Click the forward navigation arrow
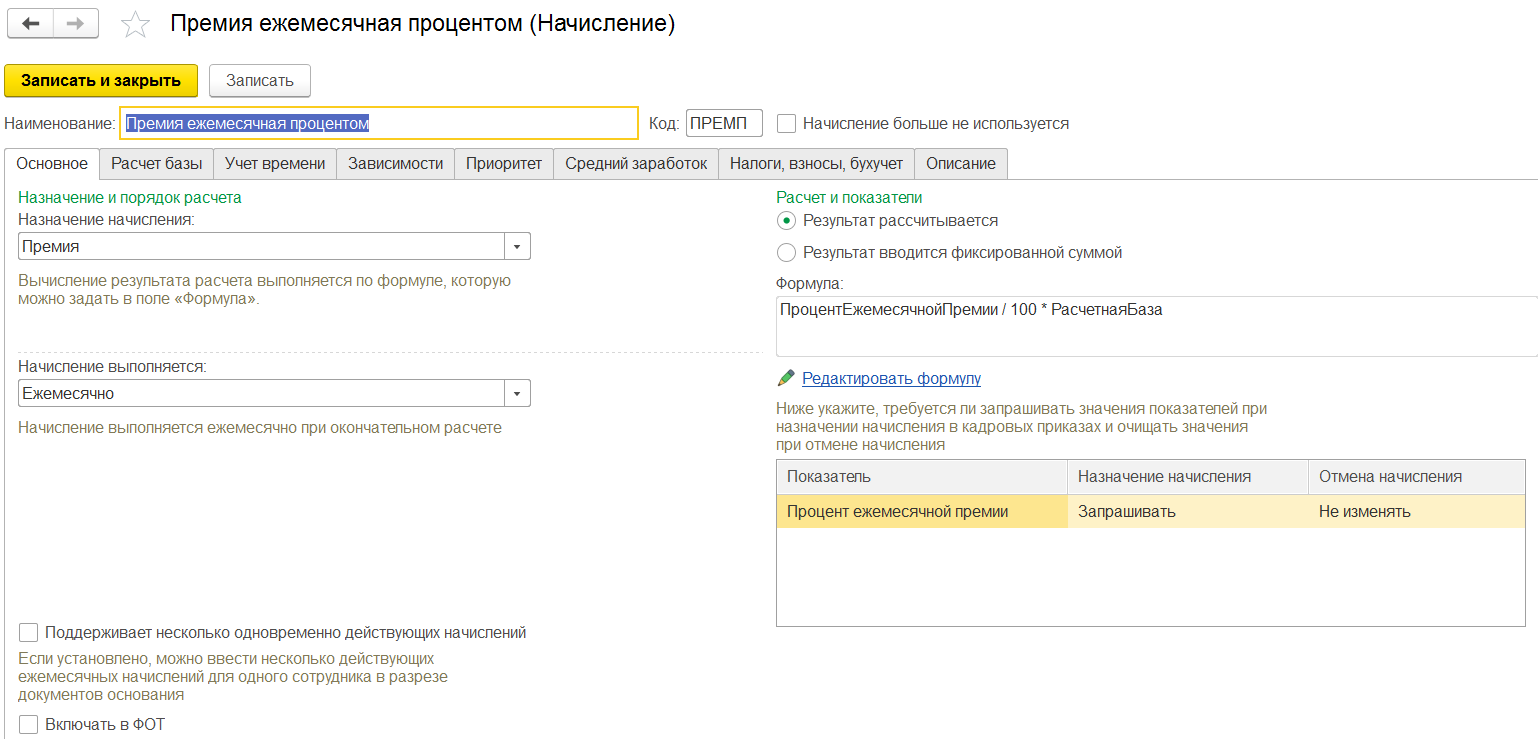The width and height of the screenshot is (1538, 739). coord(76,24)
